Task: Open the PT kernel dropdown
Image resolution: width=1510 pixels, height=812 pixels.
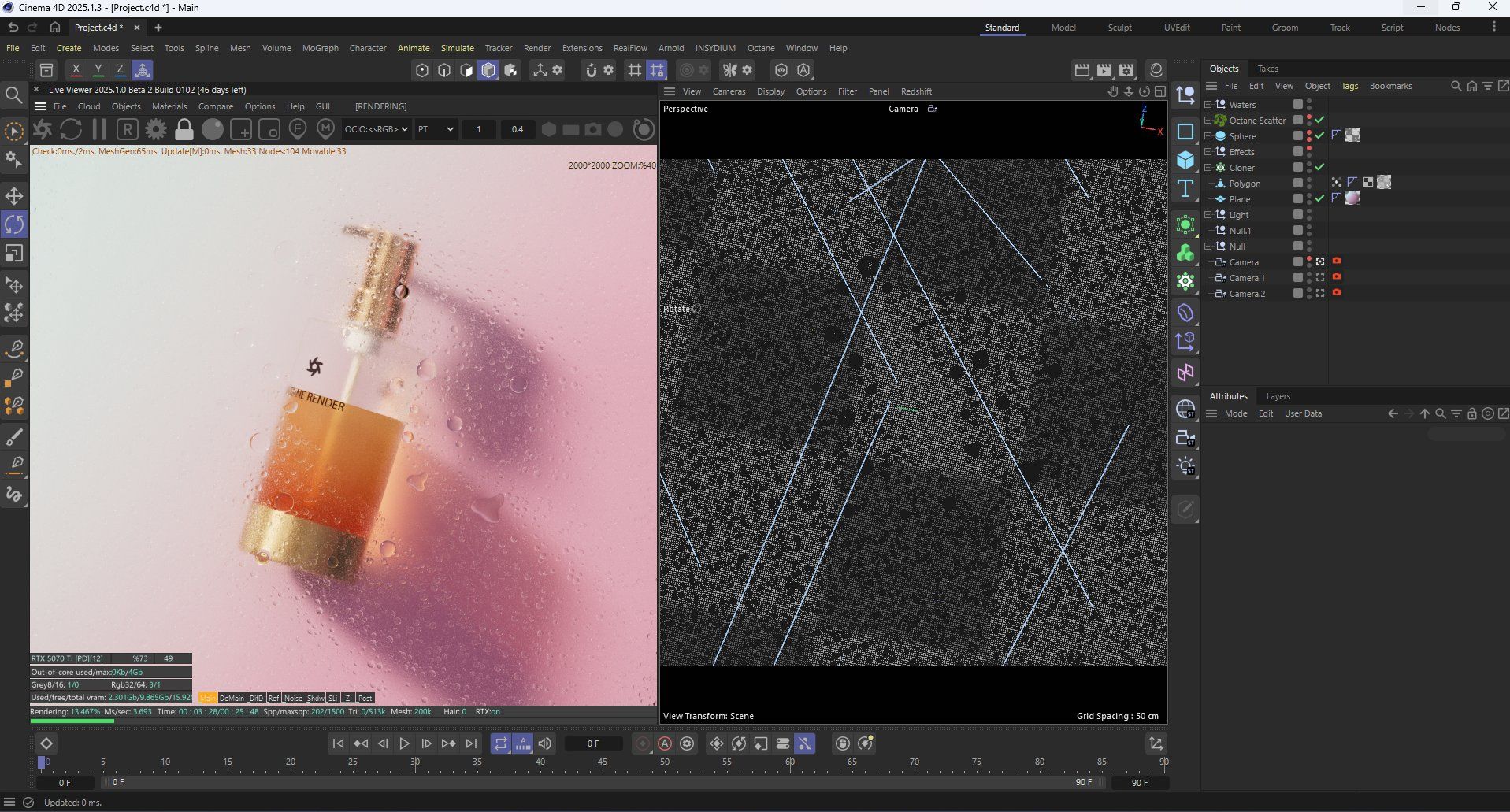Action: [436, 129]
